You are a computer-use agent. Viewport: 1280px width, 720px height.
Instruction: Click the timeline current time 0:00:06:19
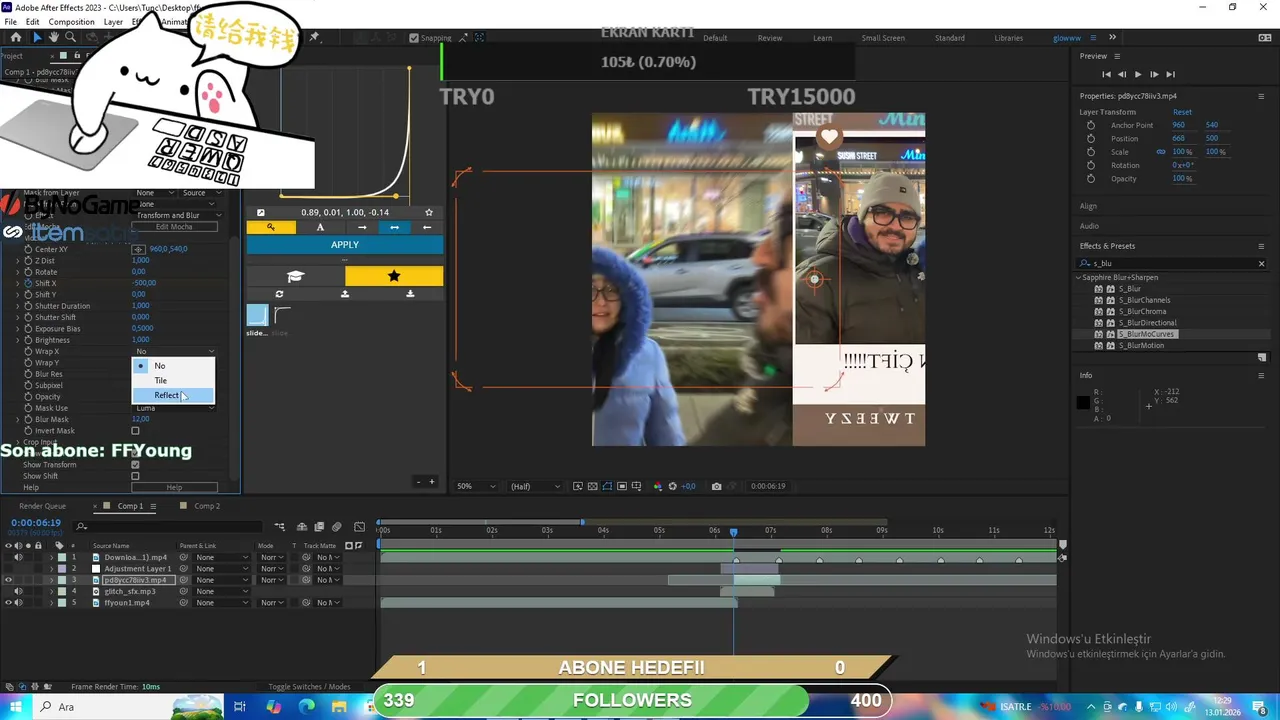(36, 522)
